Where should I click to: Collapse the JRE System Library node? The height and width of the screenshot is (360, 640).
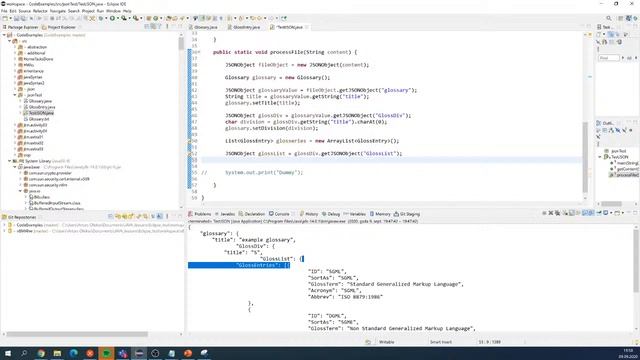[10, 161]
